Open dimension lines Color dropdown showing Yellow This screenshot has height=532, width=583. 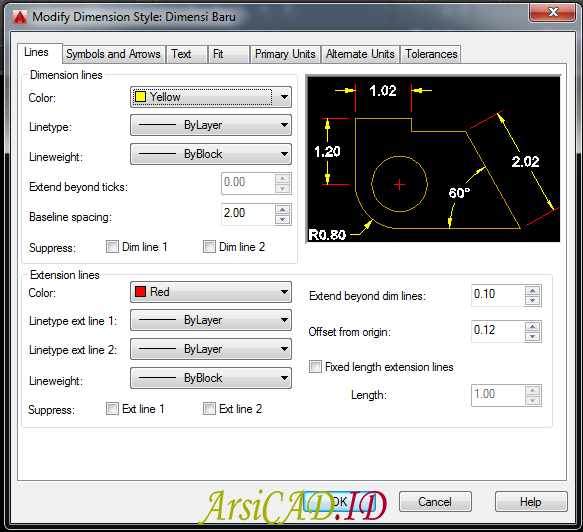click(x=211, y=97)
